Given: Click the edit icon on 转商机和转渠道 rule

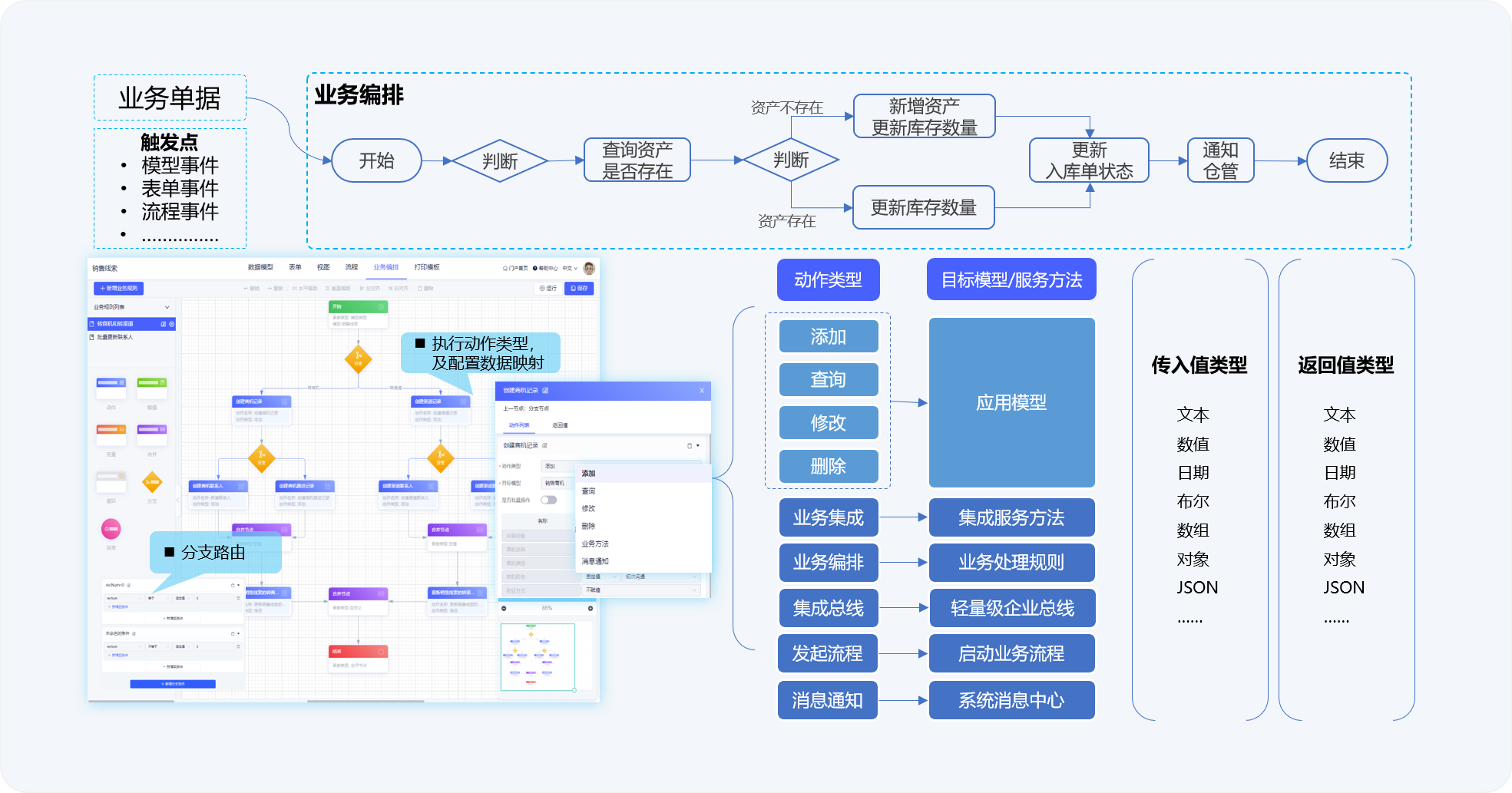Looking at the screenshot, I should tap(163, 324).
